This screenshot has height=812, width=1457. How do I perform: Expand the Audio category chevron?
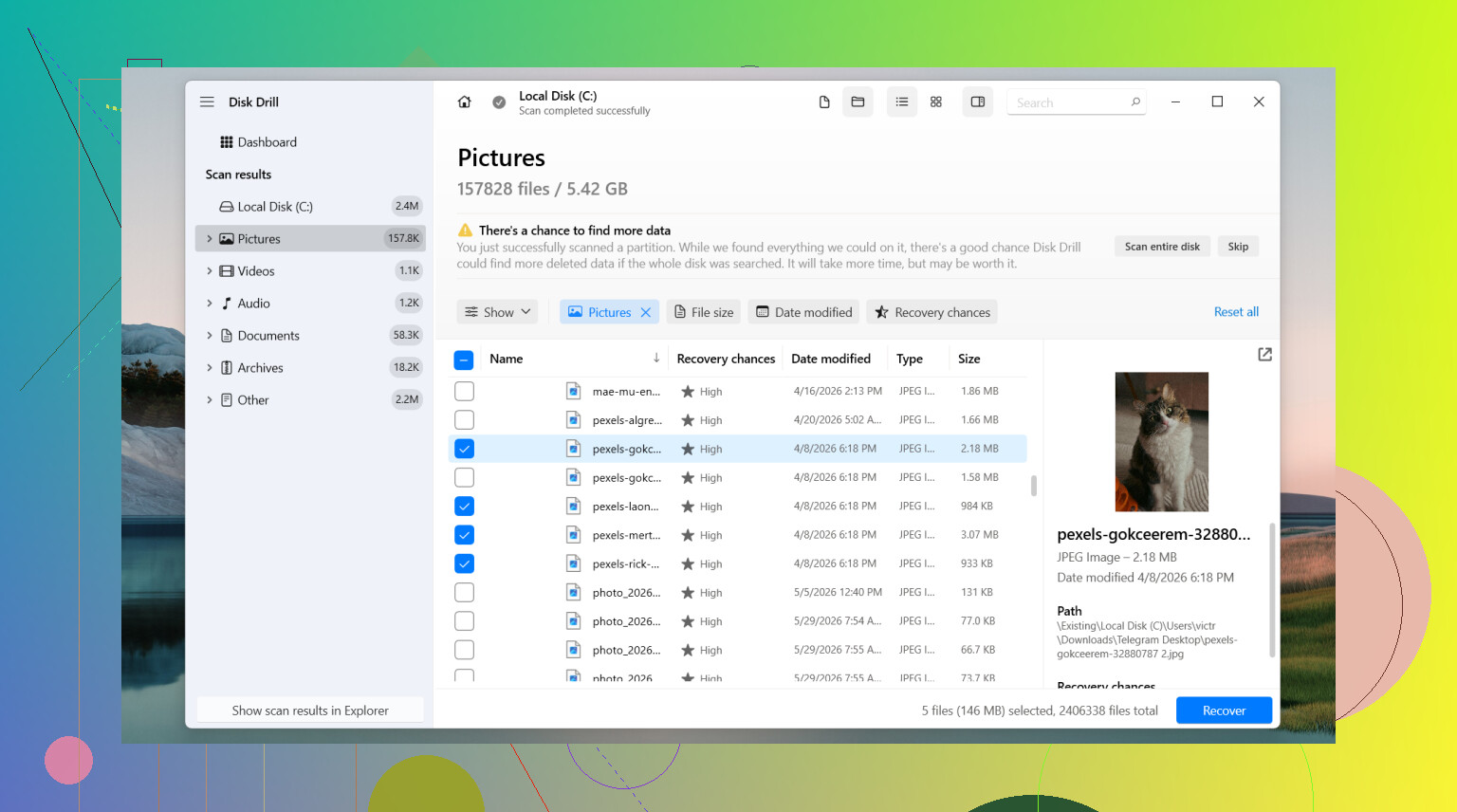click(210, 304)
